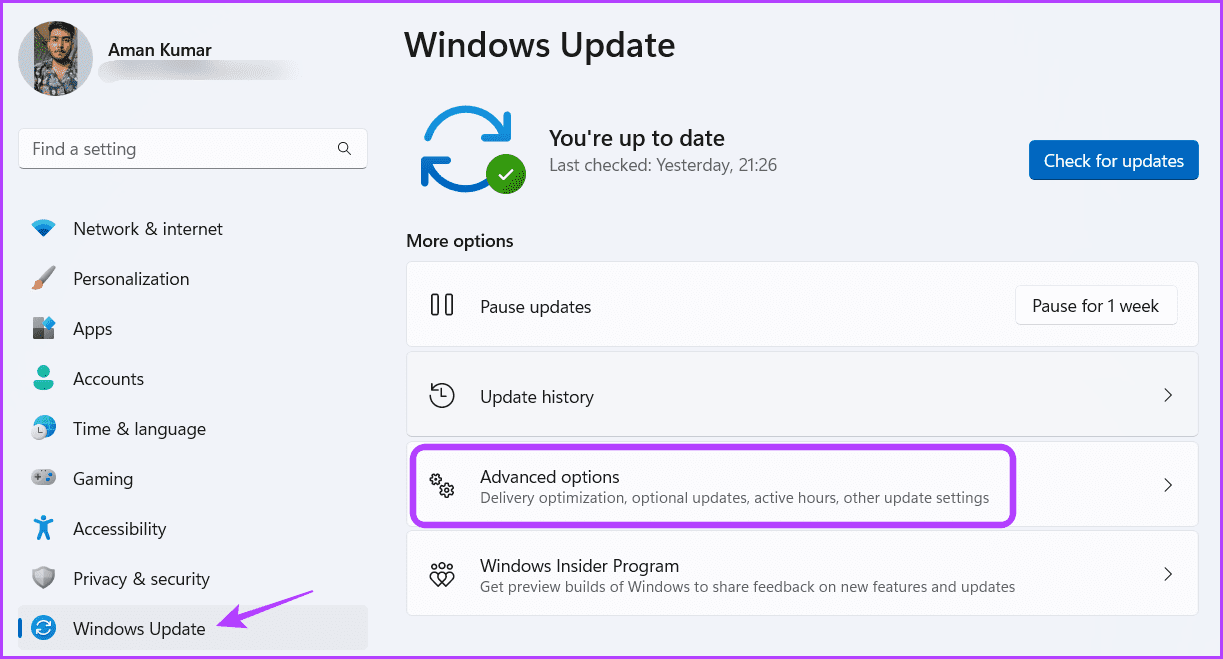Image resolution: width=1223 pixels, height=659 pixels.
Task: Go to Apps settings
Action: (x=193, y=329)
